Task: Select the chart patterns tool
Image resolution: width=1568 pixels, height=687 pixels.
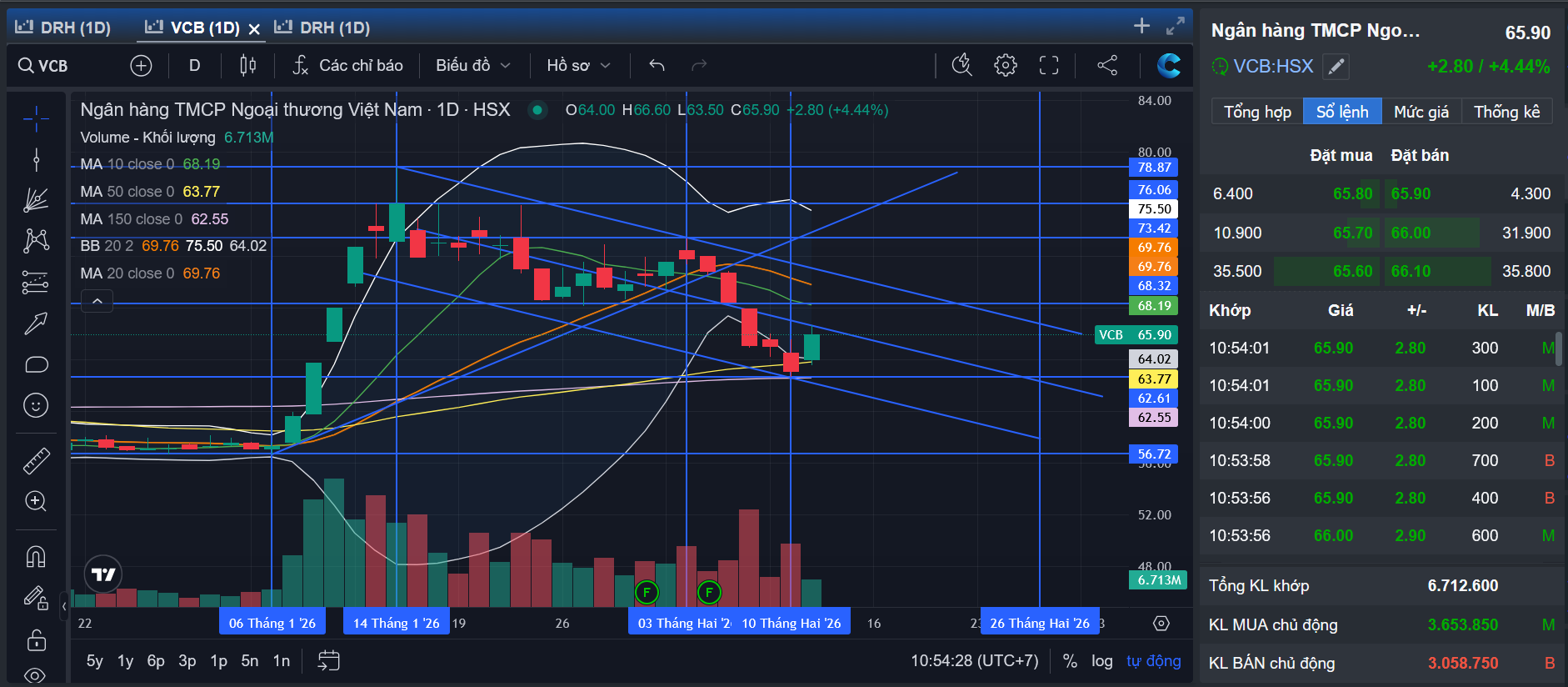Action: (x=36, y=241)
